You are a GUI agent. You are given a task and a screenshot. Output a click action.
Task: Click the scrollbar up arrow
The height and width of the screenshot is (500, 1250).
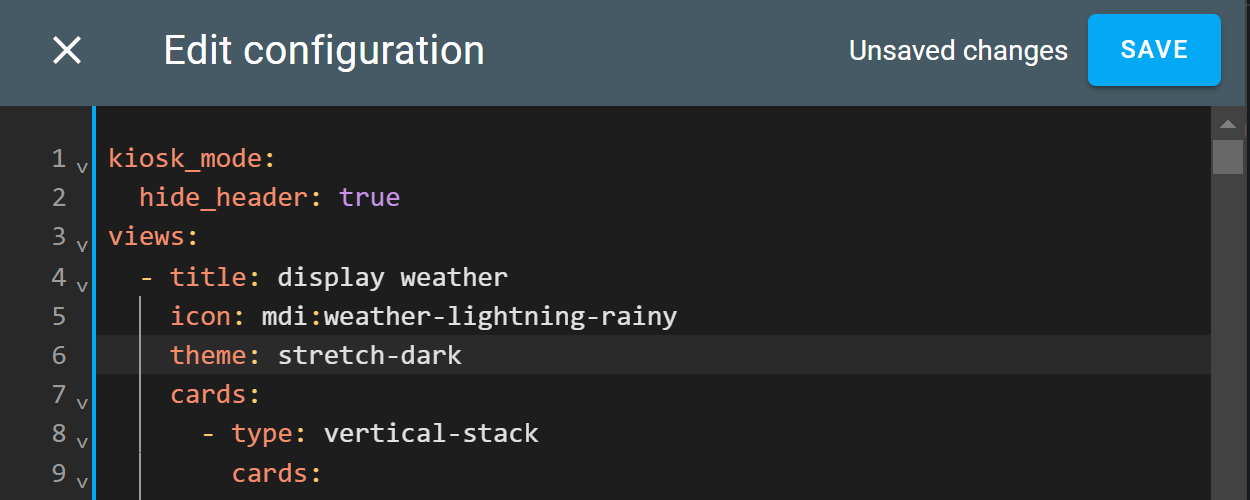[1228, 125]
